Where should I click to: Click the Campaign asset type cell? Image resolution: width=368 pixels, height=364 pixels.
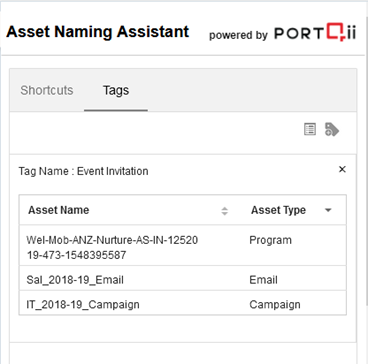click(x=275, y=304)
